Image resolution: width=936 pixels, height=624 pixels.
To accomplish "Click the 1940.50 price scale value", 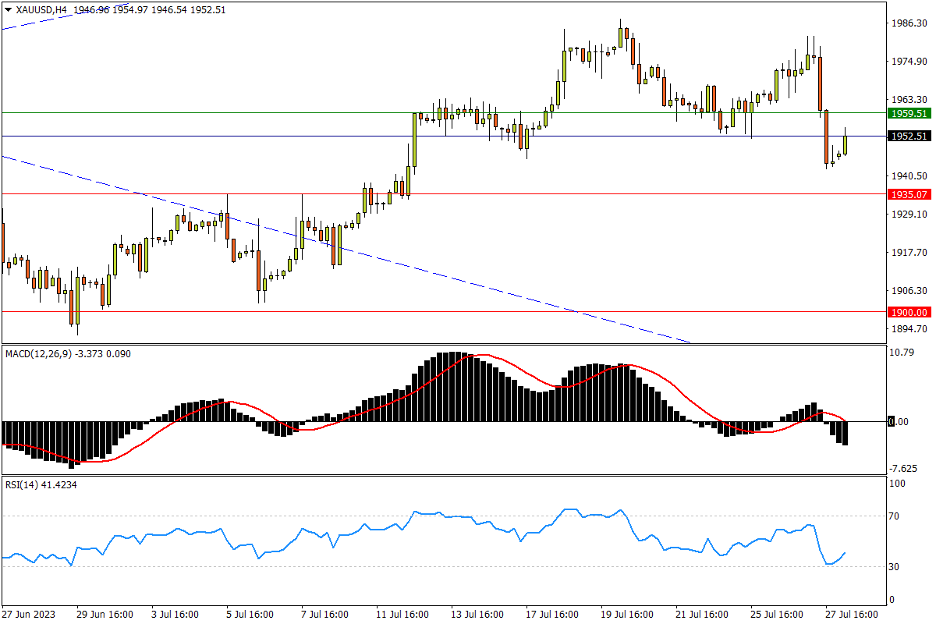I will pos(908,176).
